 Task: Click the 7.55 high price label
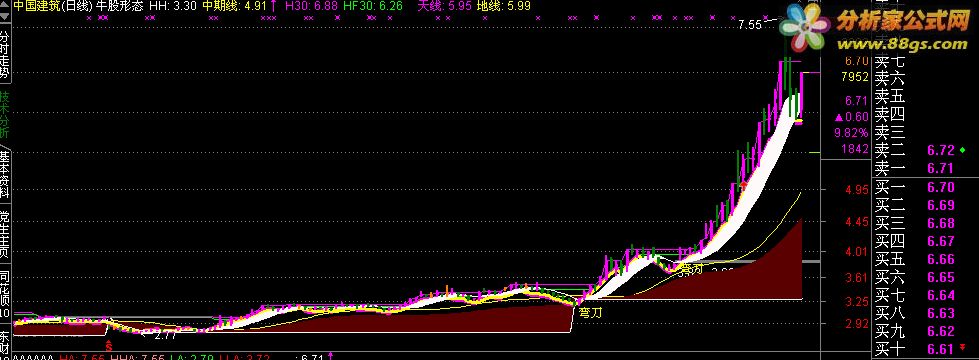coord(749,25)
